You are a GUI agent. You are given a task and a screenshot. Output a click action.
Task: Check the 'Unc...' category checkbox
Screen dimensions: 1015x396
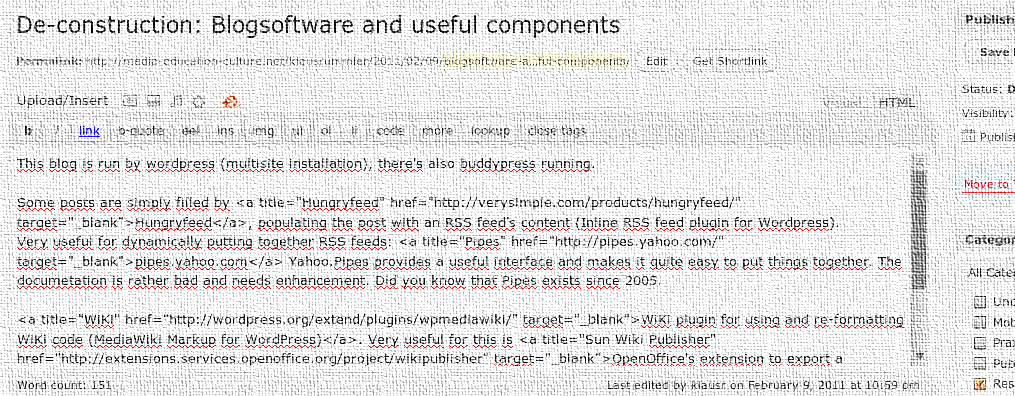tap(979, 302)
